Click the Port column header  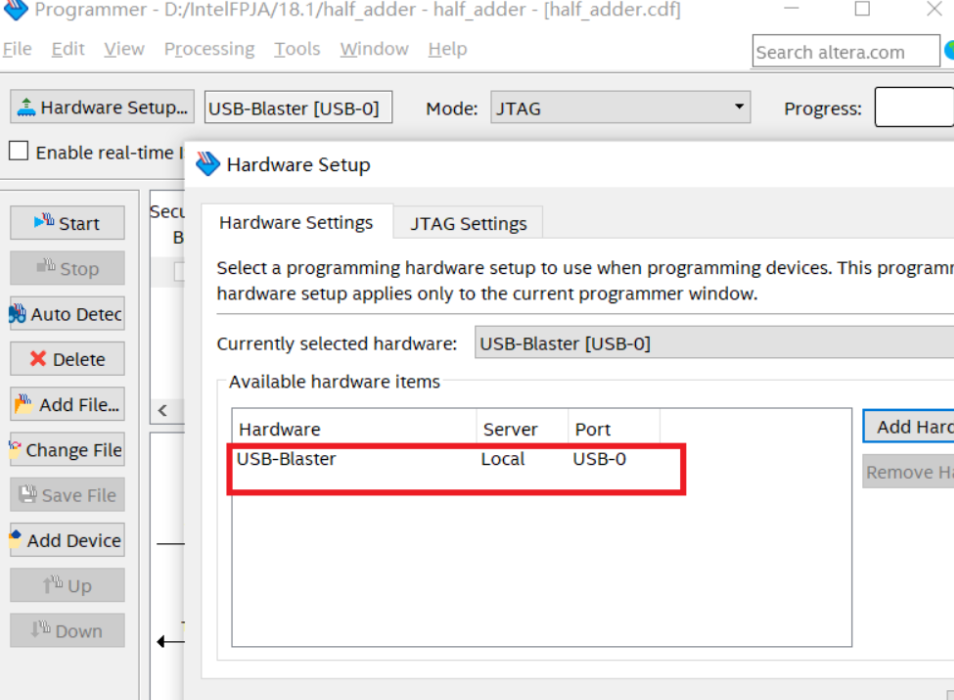[x=614, y=429]
